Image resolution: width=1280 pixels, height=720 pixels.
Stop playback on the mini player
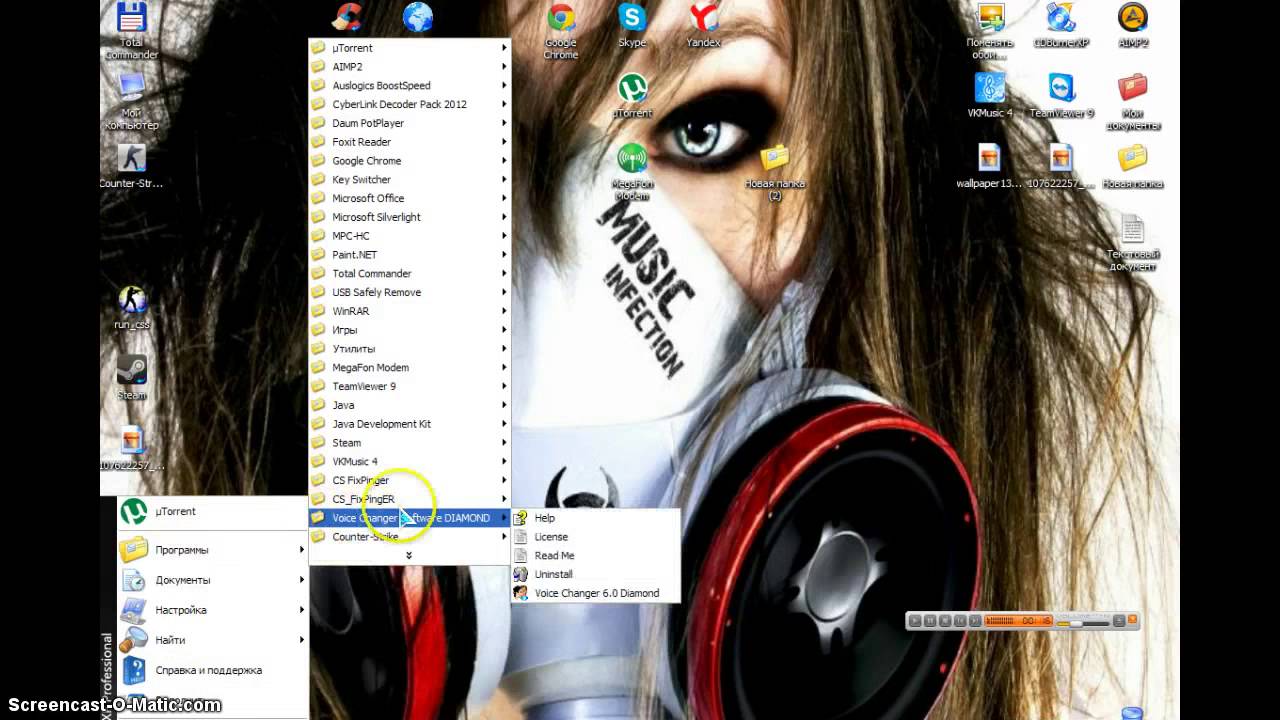tap(945, 621)
